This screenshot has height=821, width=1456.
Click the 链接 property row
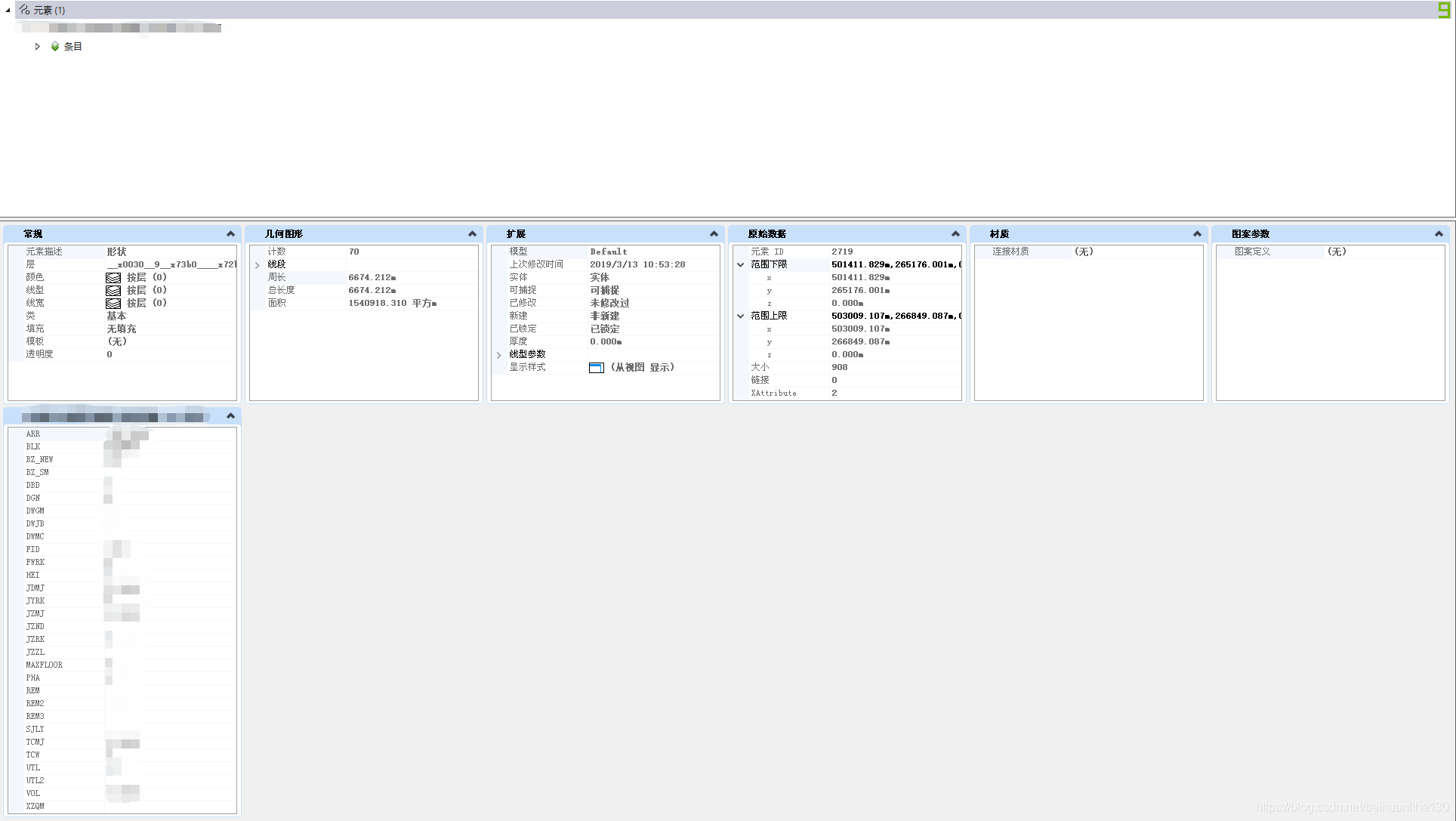click(x=848, y=380)
